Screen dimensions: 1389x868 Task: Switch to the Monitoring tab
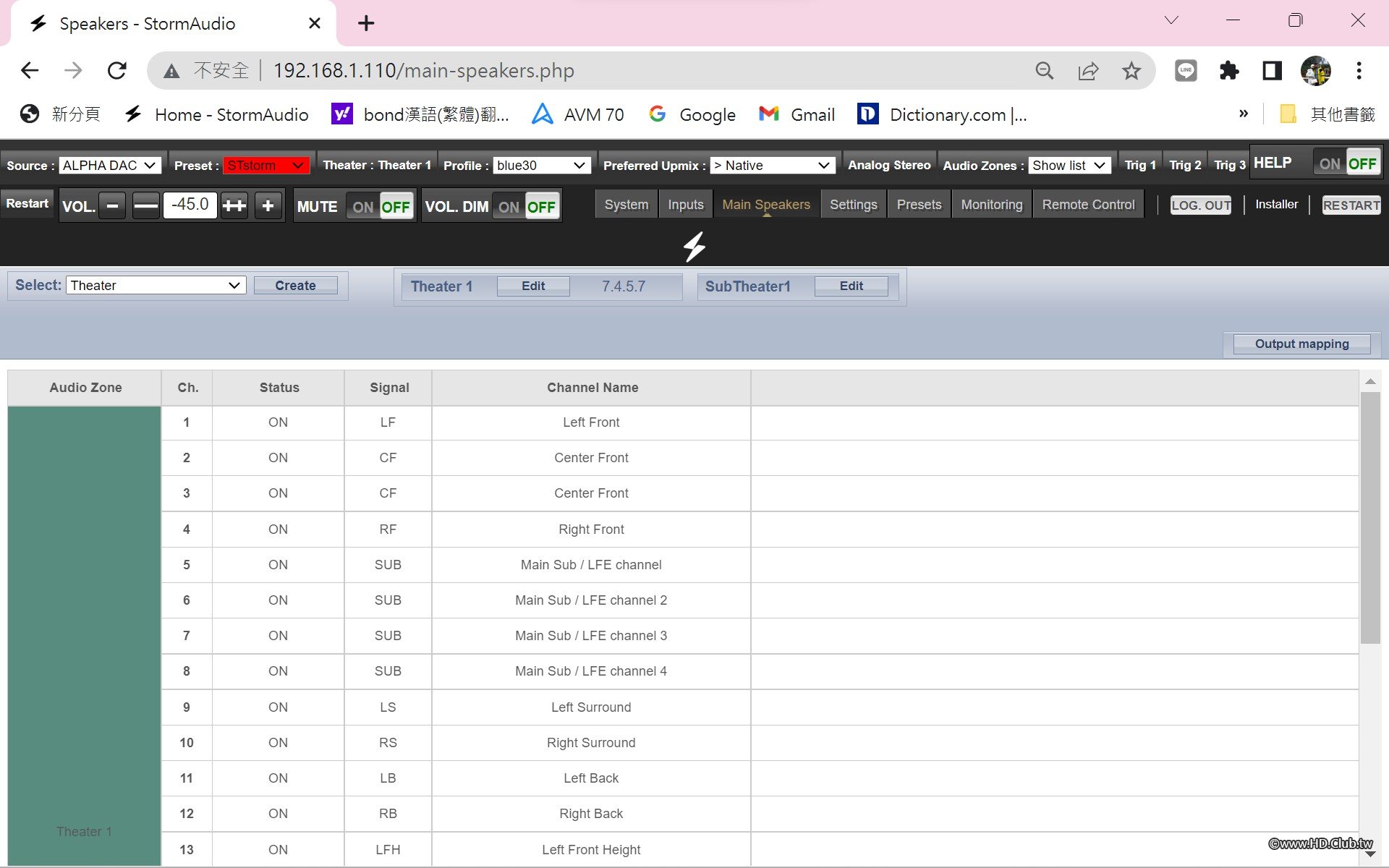[992, 205]
